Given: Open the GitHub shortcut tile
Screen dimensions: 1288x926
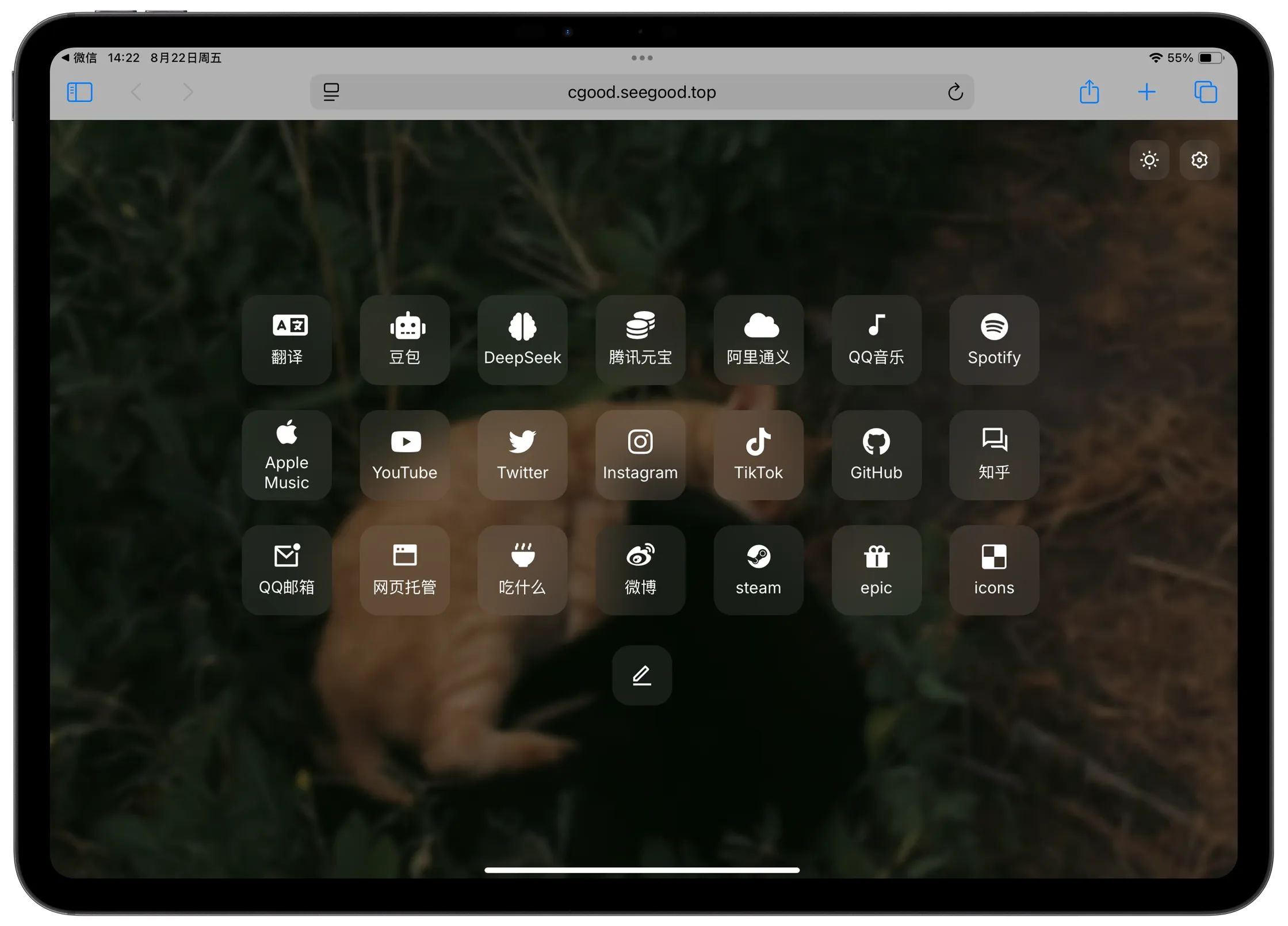Looking at the screenshot, I should click(876, 455).
